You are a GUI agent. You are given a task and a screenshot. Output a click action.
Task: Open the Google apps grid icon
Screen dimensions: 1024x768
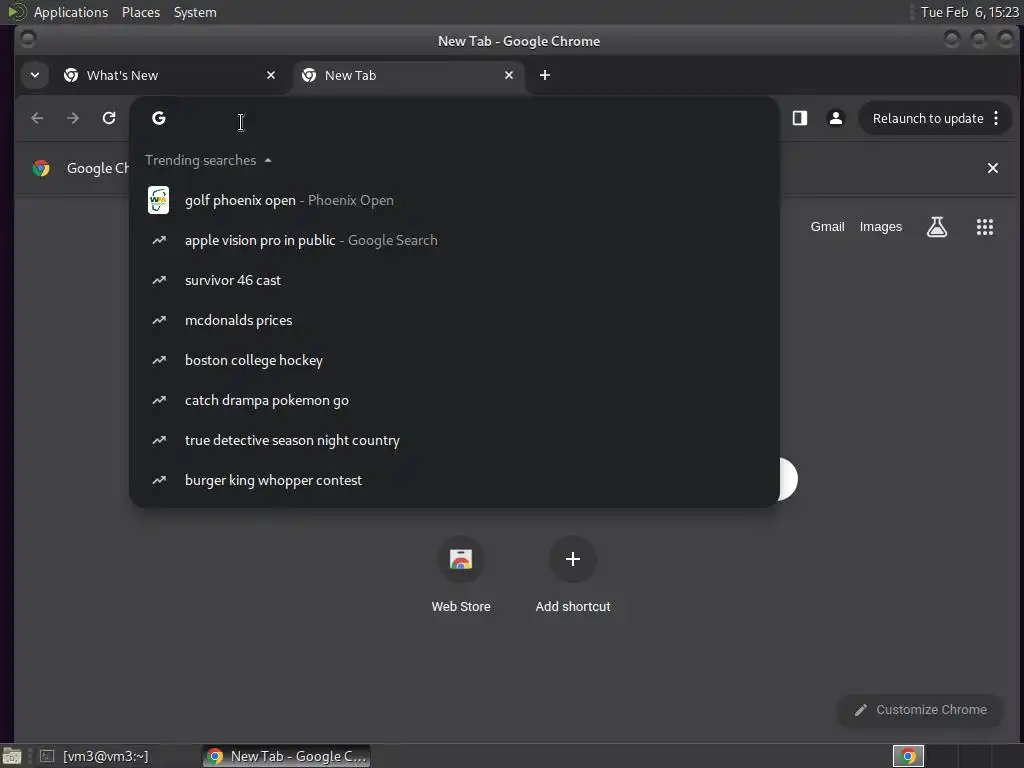click(x=985, y=227)
